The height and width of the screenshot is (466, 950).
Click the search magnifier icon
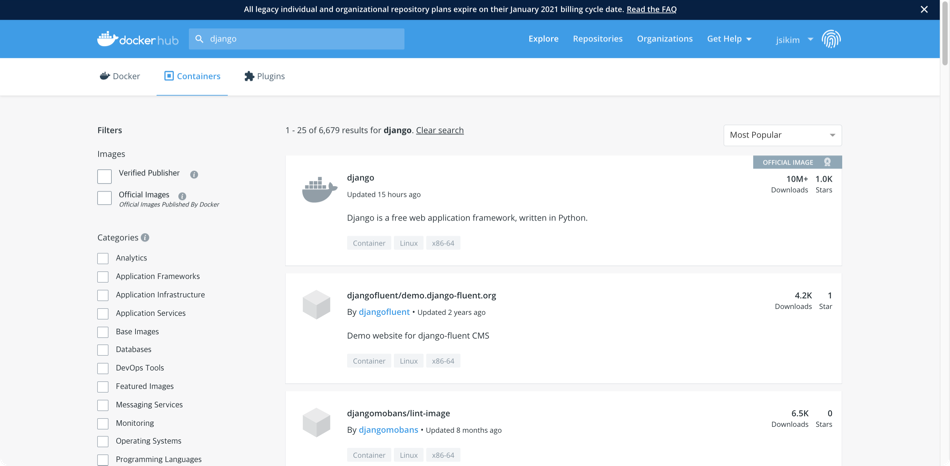click(199, 39)
